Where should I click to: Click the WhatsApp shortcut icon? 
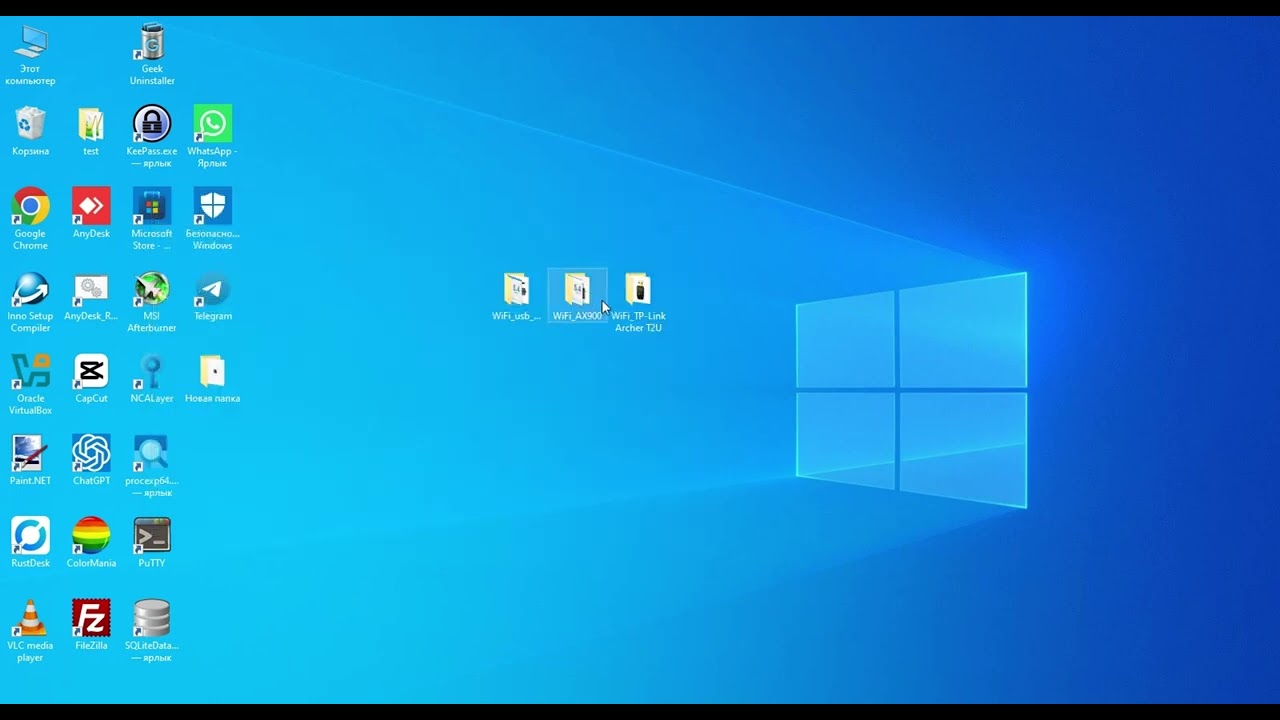coord(212,124)
